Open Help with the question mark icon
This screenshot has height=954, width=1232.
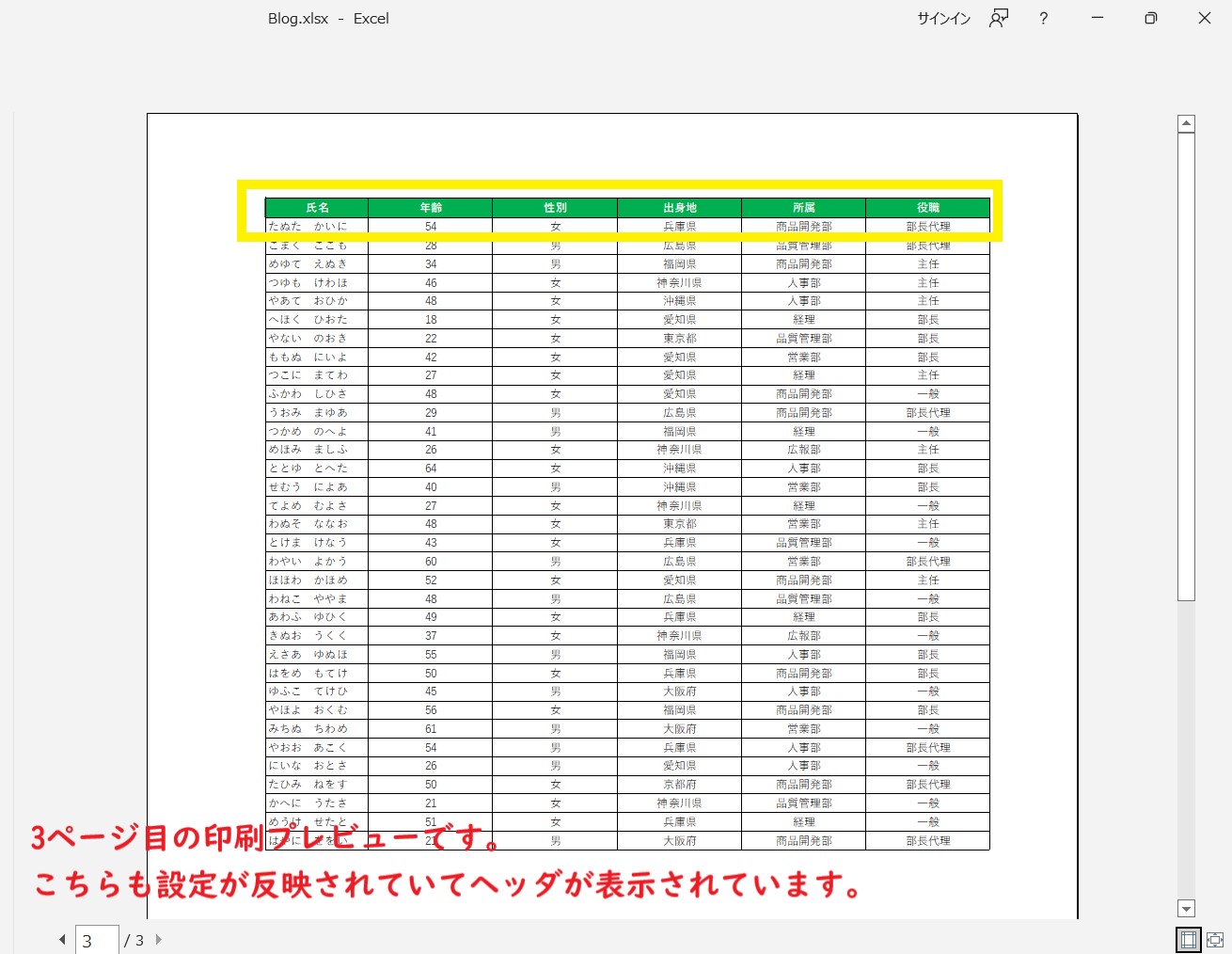coord(1043,18)
